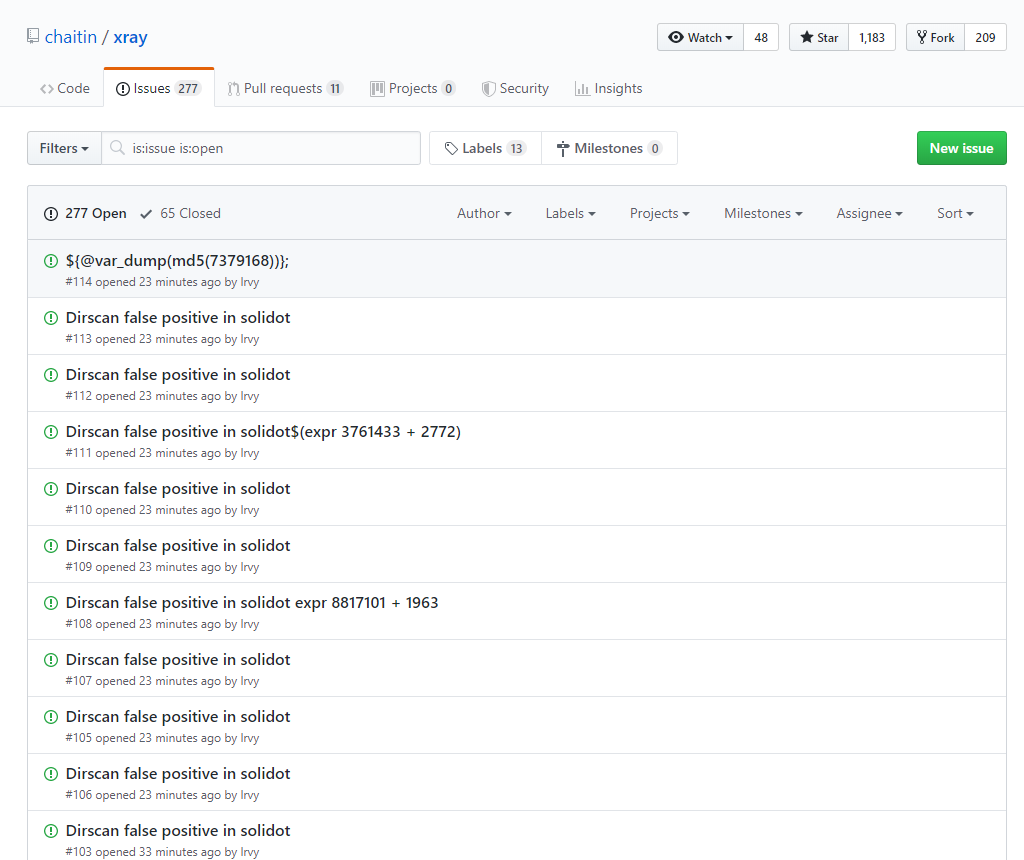The width and height of the screenshot is (1024, 860).
Task: Open the xray repository link
Action: [x=131, y=37]
